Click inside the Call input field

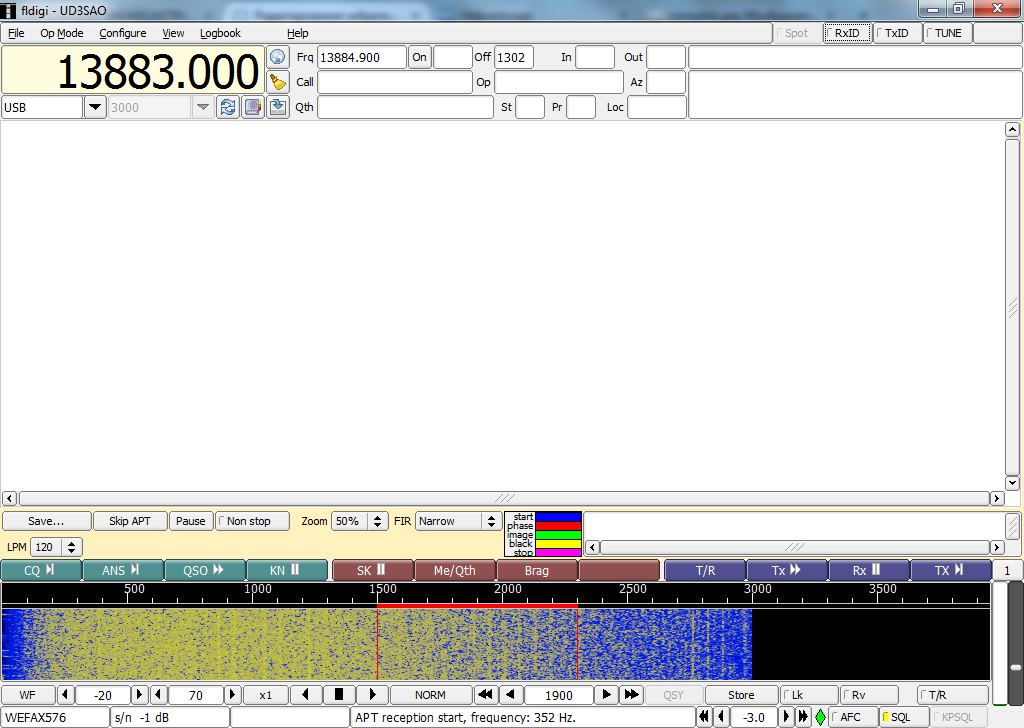(395, 82)
